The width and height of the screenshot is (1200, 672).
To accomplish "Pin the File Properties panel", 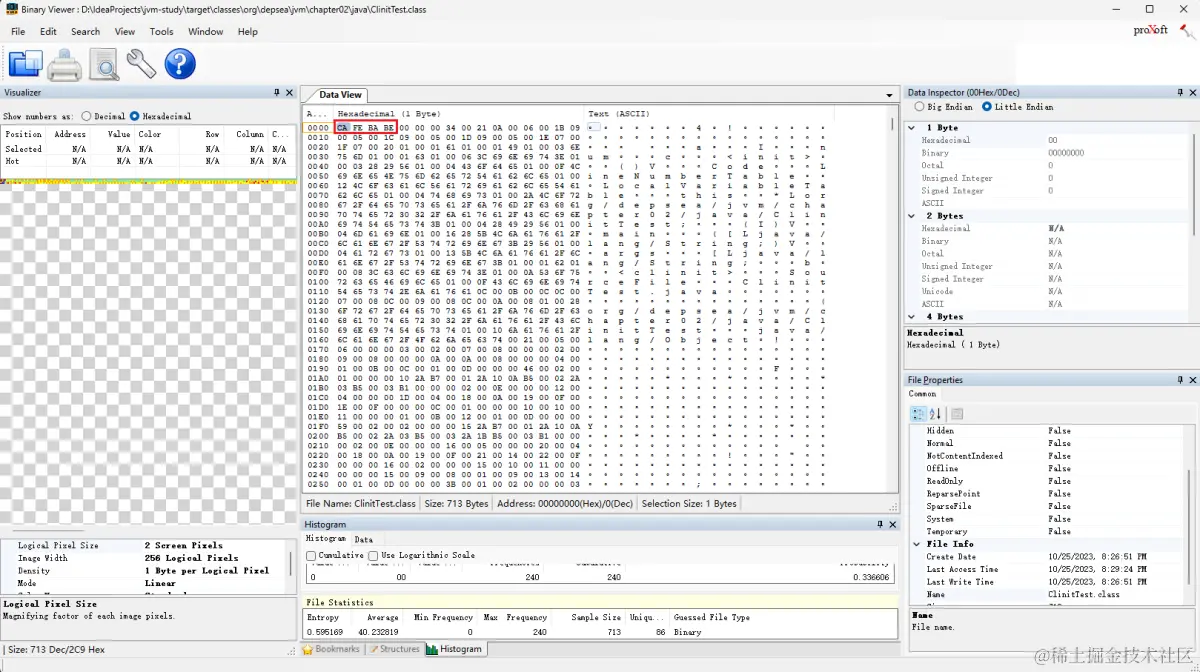I will 1179,380.
